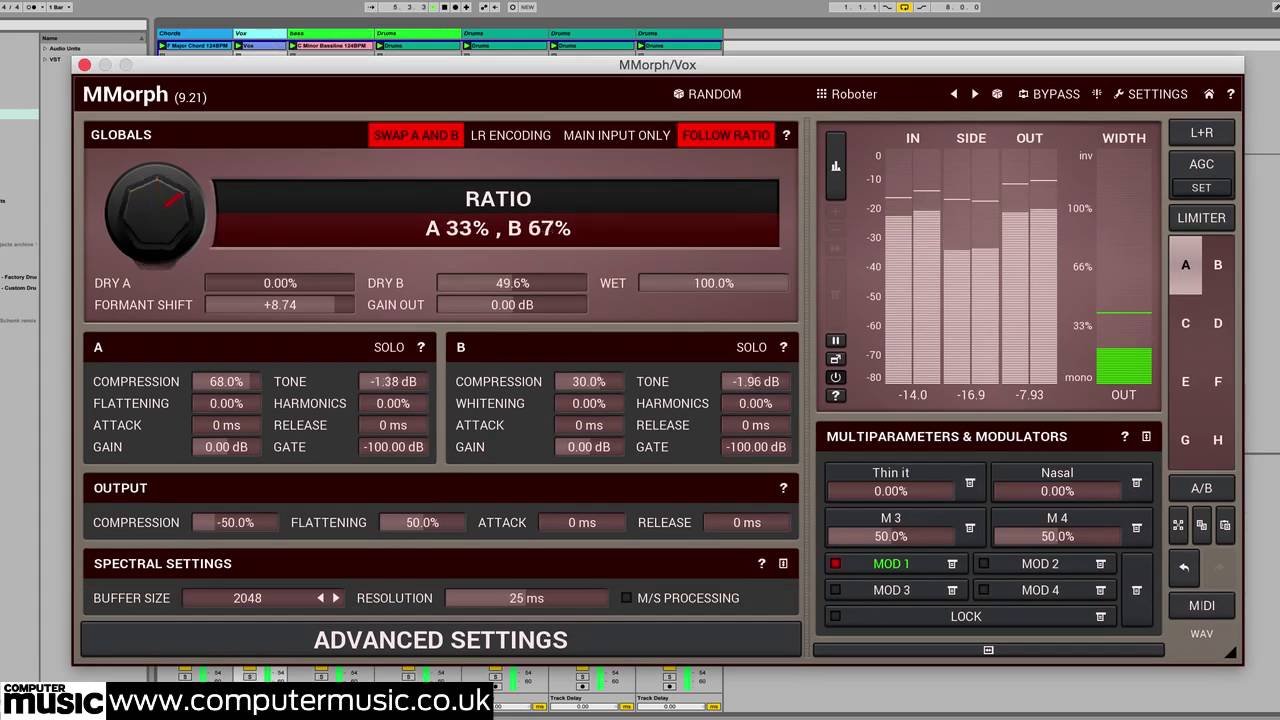This screenshot has width=1280, height=720.
Task: Open the SETTINGS wrench menu
Action: 1150,94
